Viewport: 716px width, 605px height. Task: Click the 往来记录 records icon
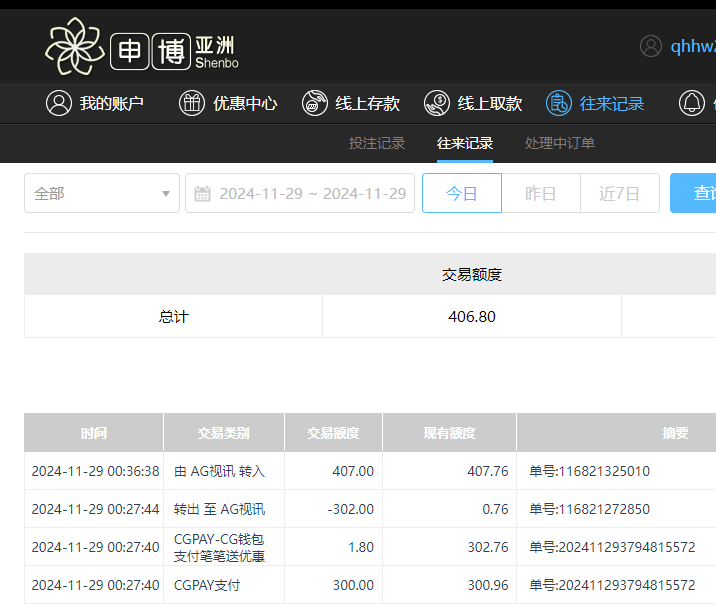[x=558, y=103]
